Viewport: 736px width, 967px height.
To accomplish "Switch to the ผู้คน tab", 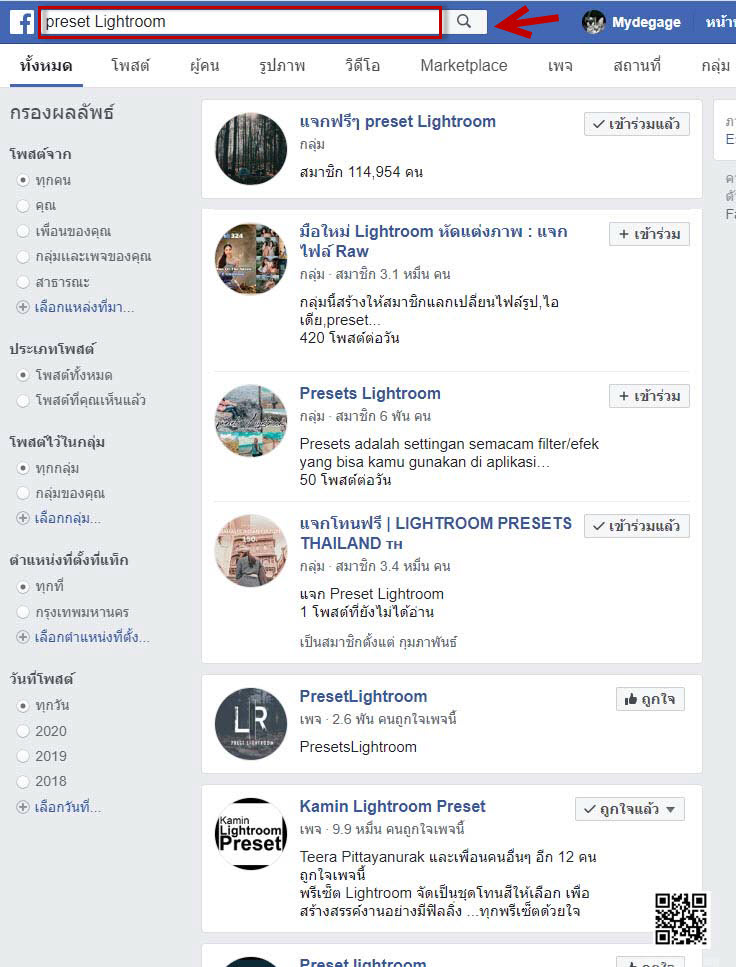I will (x=205, y=65).
